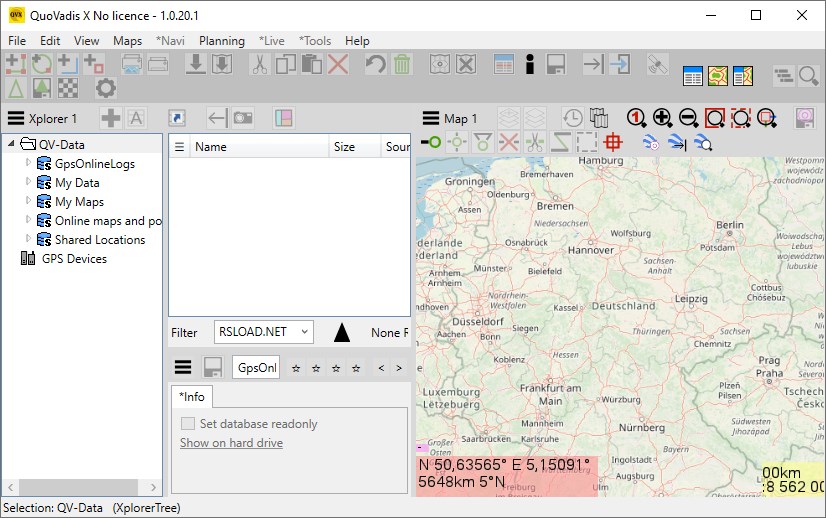
Task: Open the Planning menu
Action: [x=221, y=41]
